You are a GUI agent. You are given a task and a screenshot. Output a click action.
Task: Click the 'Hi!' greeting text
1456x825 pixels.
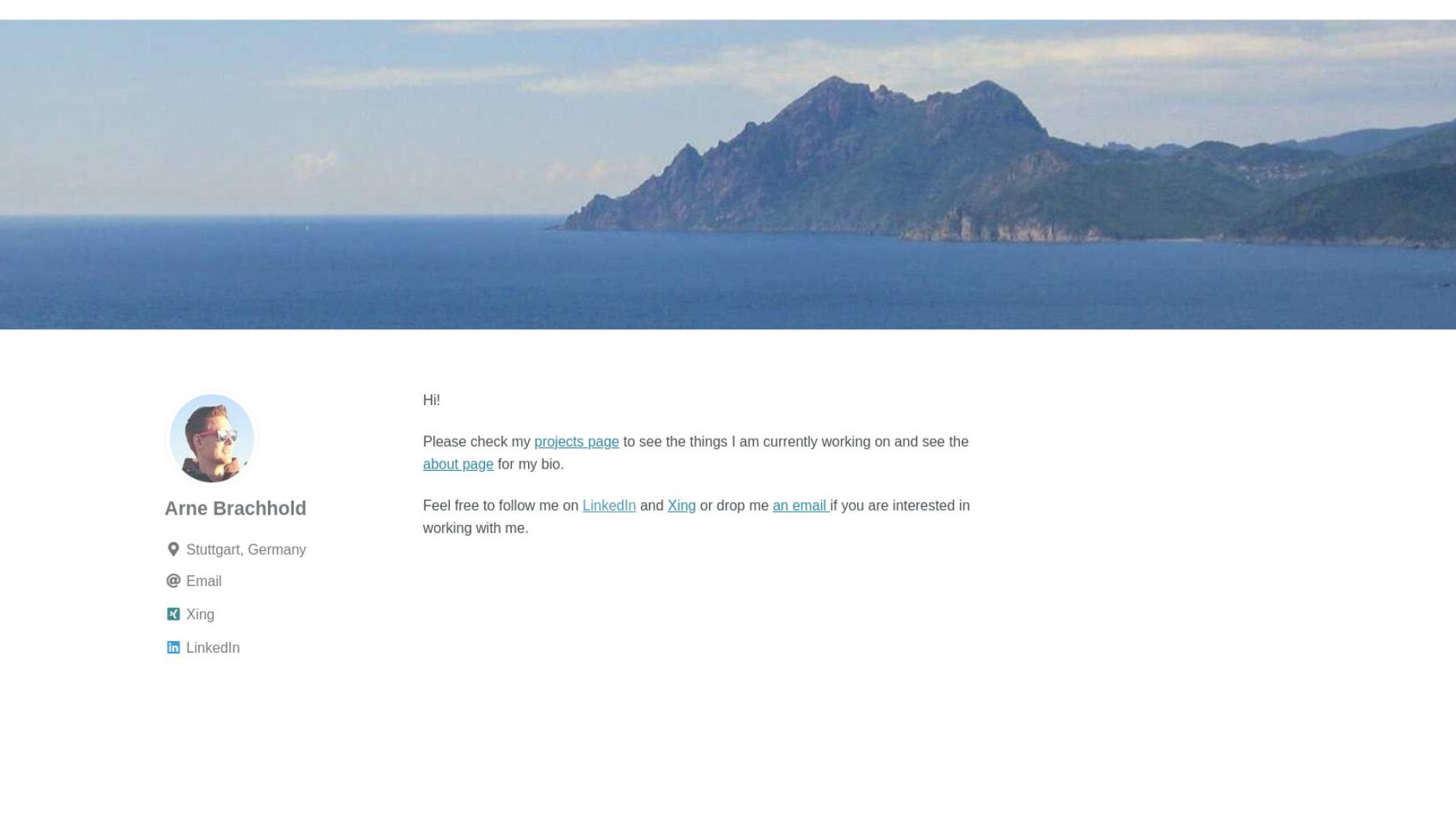(431, 400)
